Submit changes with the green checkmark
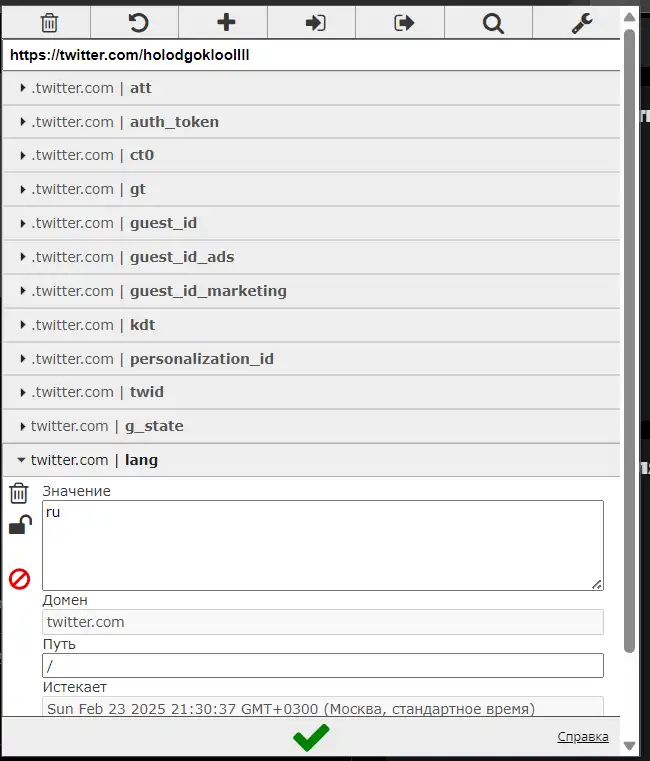Viewport: 650px width, 761px height. tap(311, 737)
